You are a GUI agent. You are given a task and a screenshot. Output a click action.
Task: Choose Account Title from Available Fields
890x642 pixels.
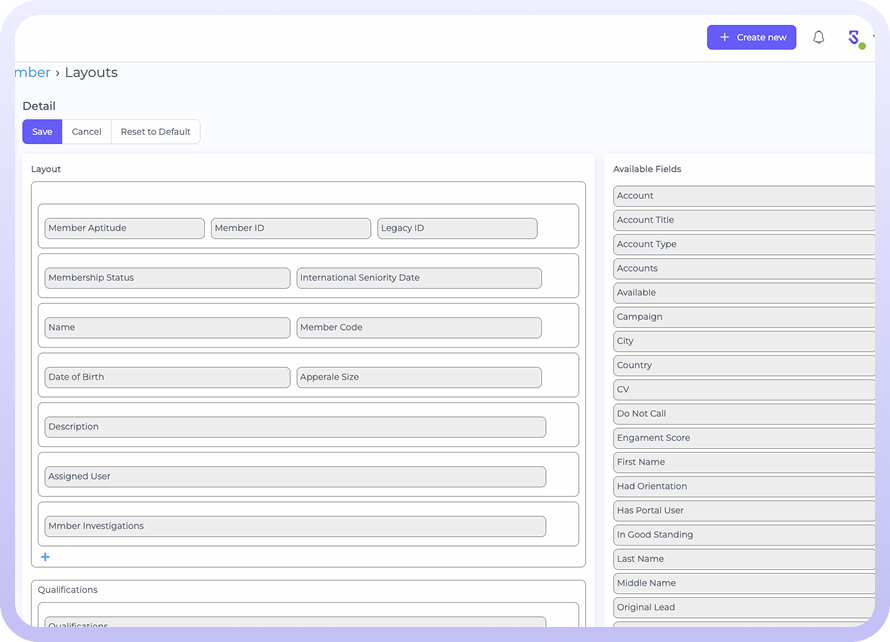point(743,220)
